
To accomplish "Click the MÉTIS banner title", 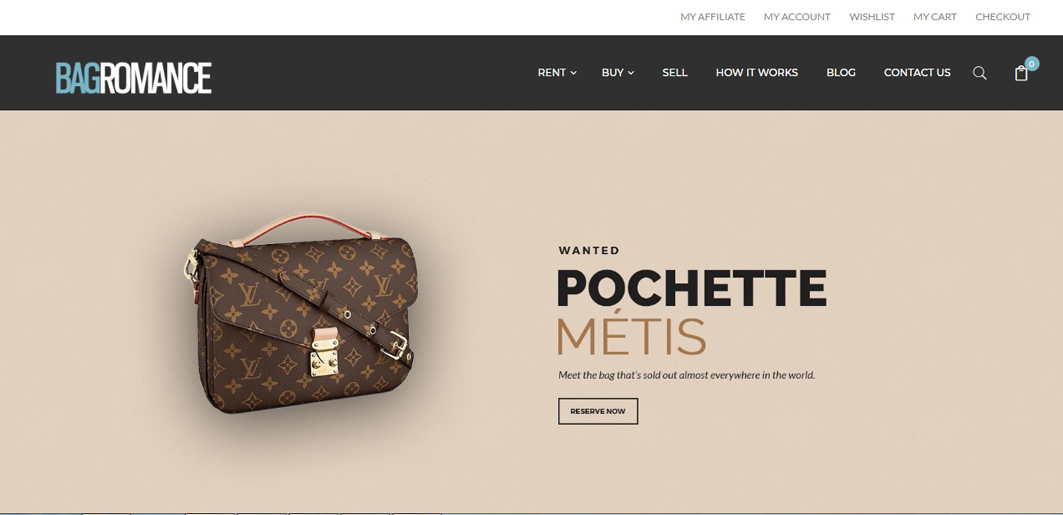I will click(631, 335).
